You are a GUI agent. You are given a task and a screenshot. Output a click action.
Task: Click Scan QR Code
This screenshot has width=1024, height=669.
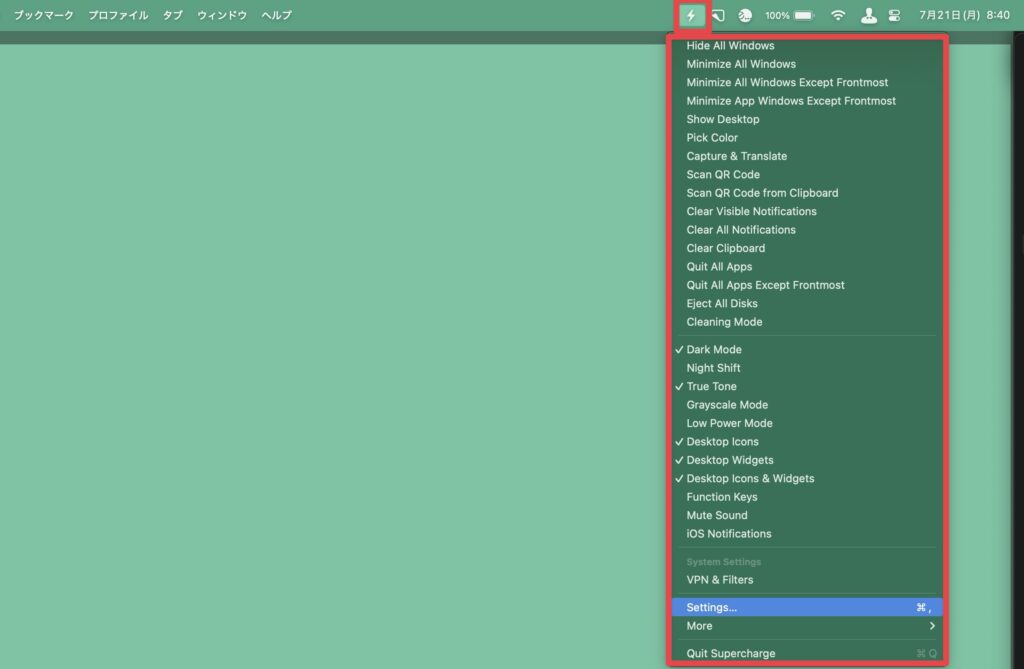pyautogui.click(x=807, y=174)
